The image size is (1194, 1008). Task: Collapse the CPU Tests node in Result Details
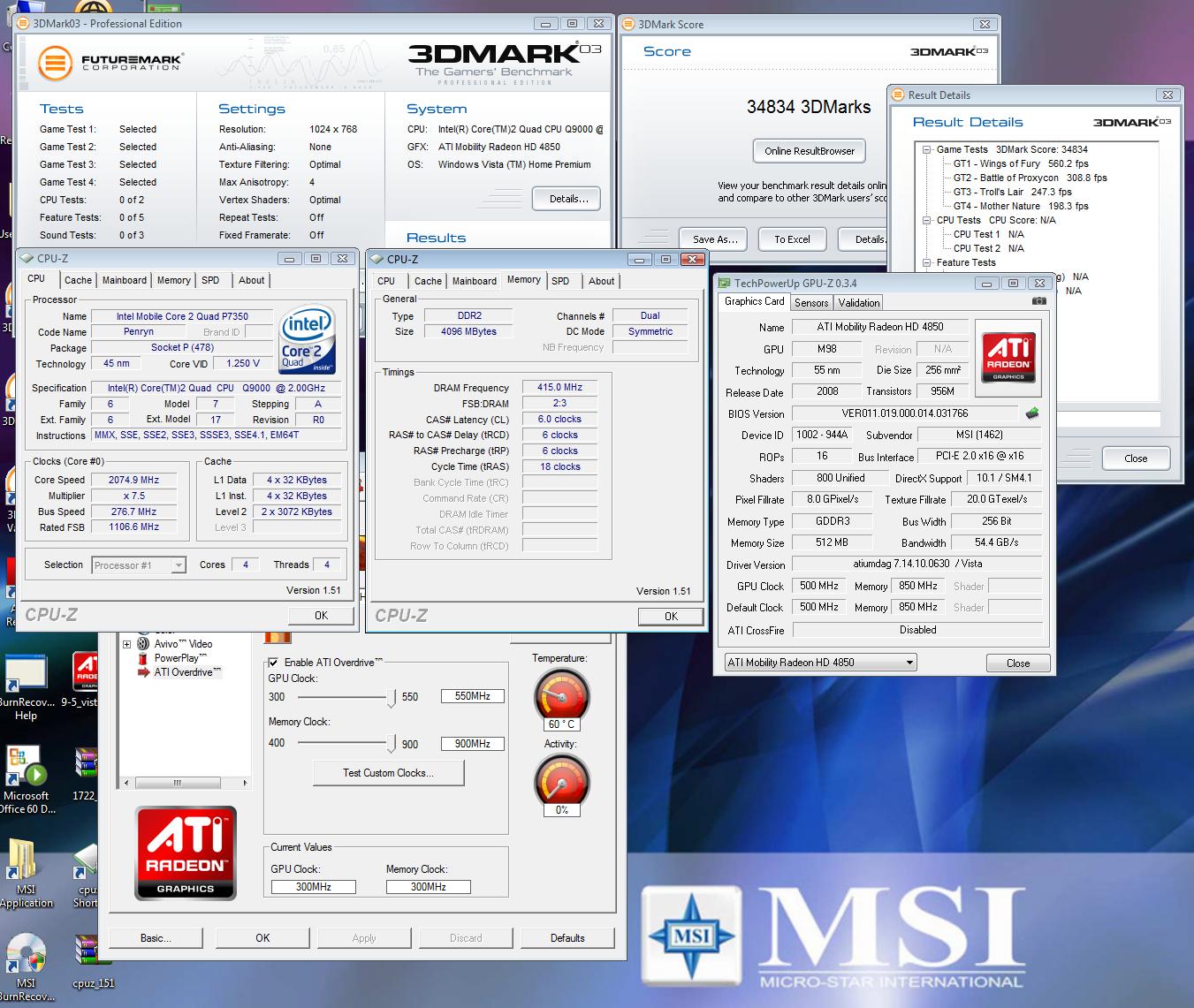click(x=927, y=220)
